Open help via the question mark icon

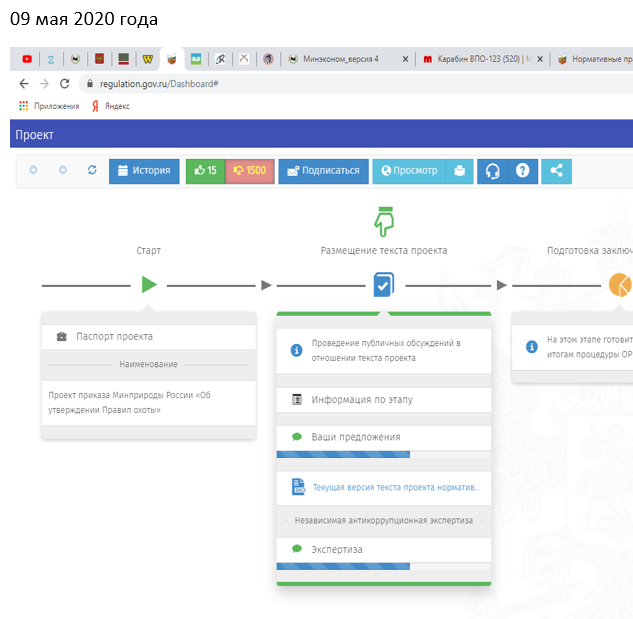(x=522, y=171)
